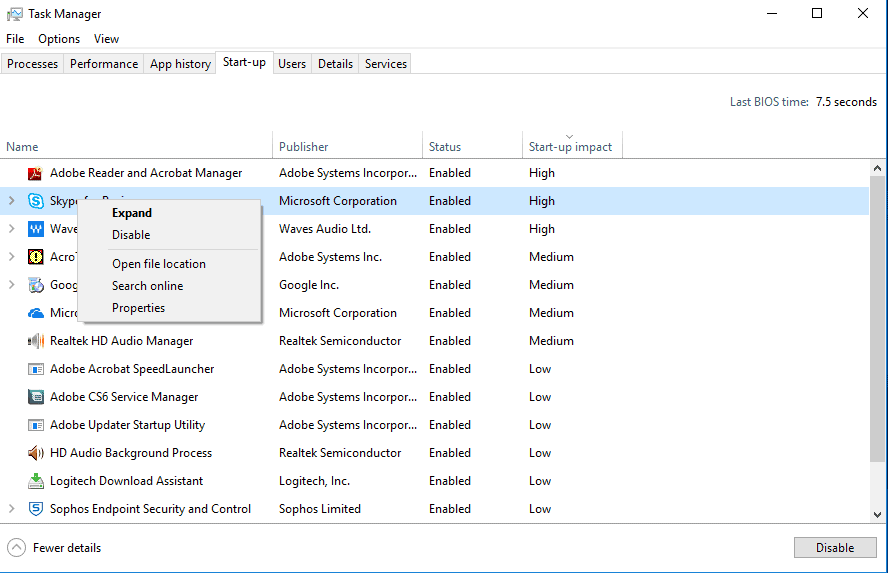This screenshot has height=573, width=888.
Task: Click the Sophos Endpoint Security shield icon
Action: 36,509
